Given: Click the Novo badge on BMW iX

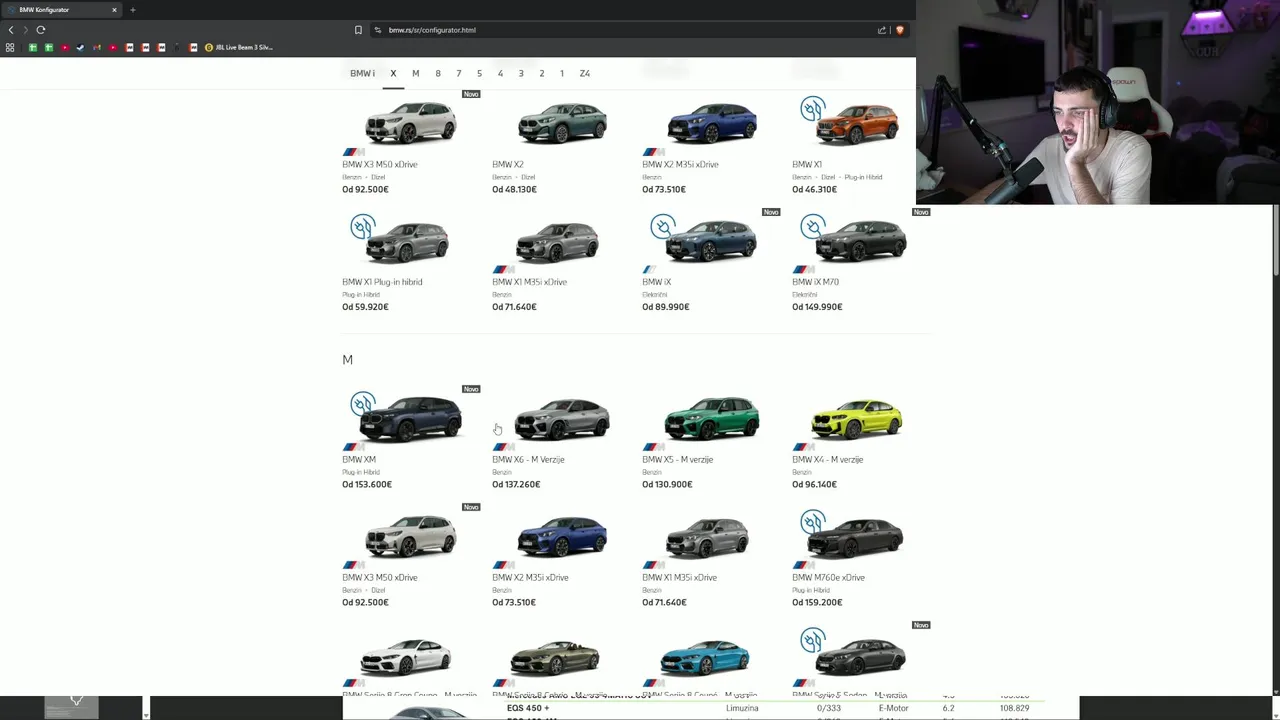Looking at the screenshot, I should 771,212.
